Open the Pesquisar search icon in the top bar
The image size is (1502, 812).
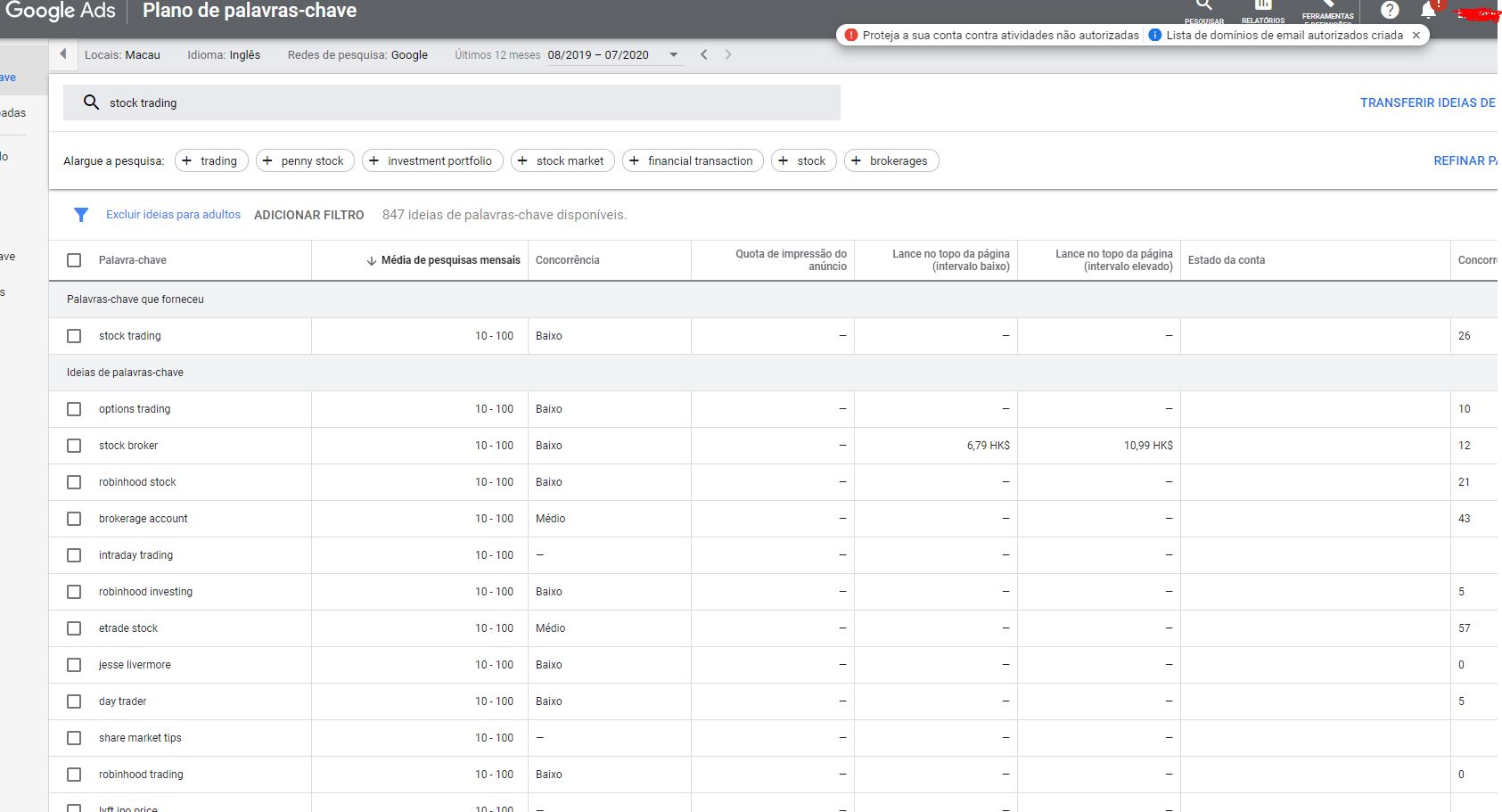coord(1203,11)
